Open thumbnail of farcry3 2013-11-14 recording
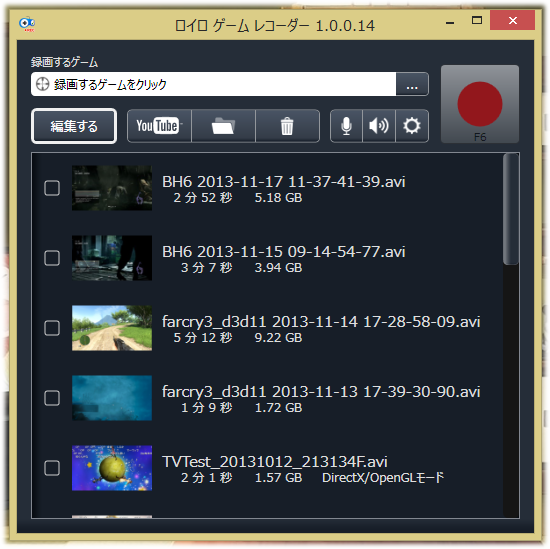Image resolution: width=550 pixels, height=549 pixels. click(x=112, y=328)
